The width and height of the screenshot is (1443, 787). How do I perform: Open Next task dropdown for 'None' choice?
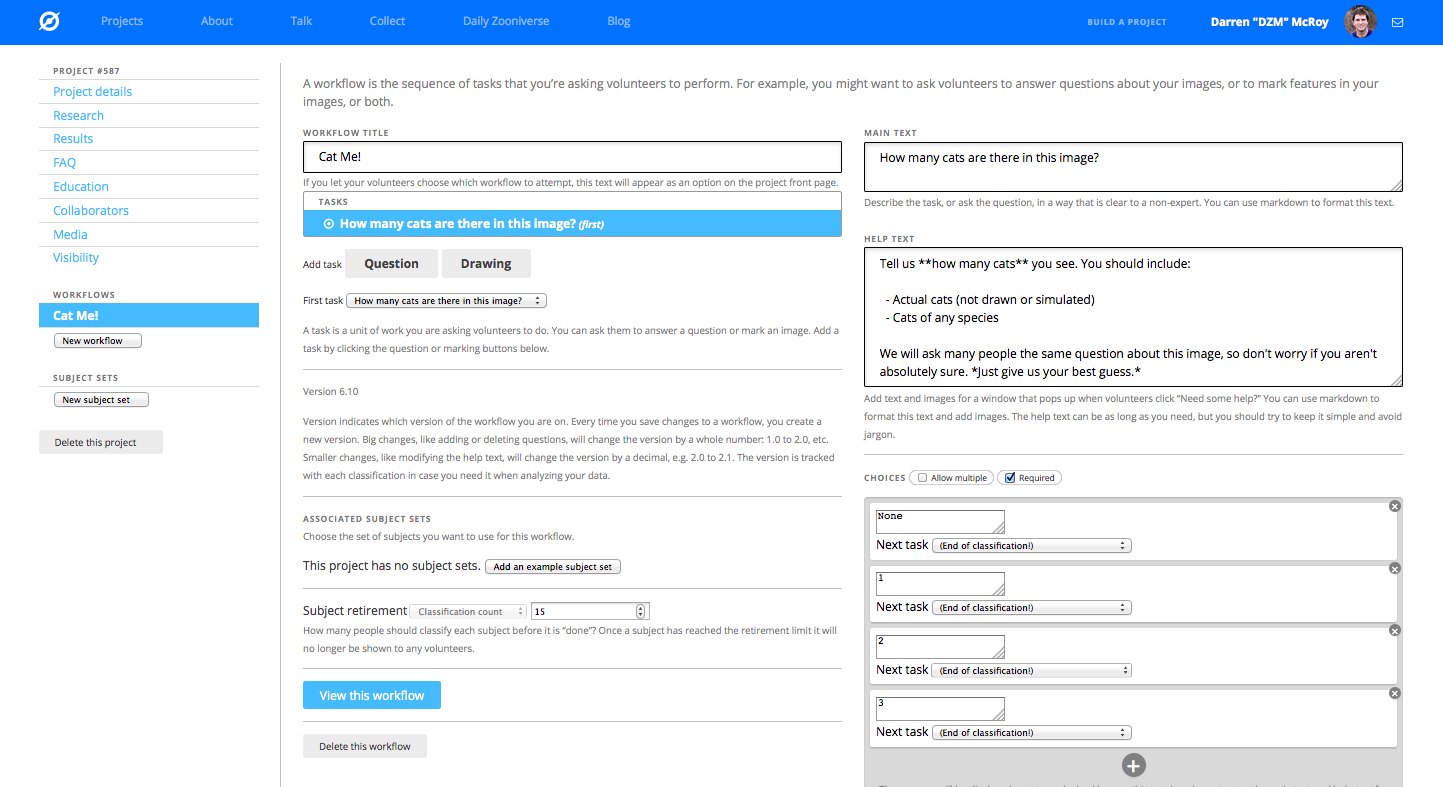click(1031, 546)
